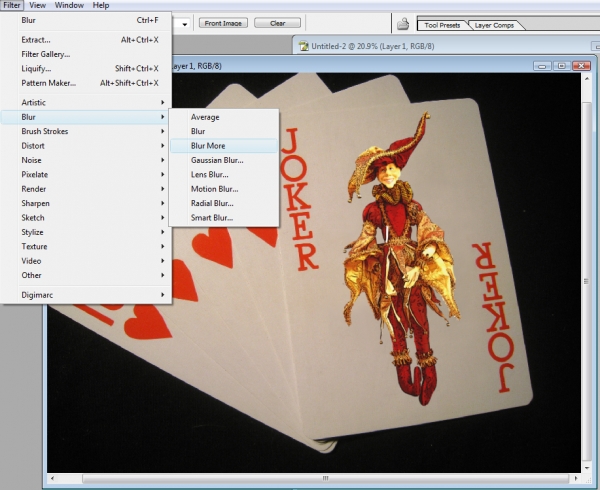
Task: Click the vertical scrollbar thumb
Action: point(587,282)
